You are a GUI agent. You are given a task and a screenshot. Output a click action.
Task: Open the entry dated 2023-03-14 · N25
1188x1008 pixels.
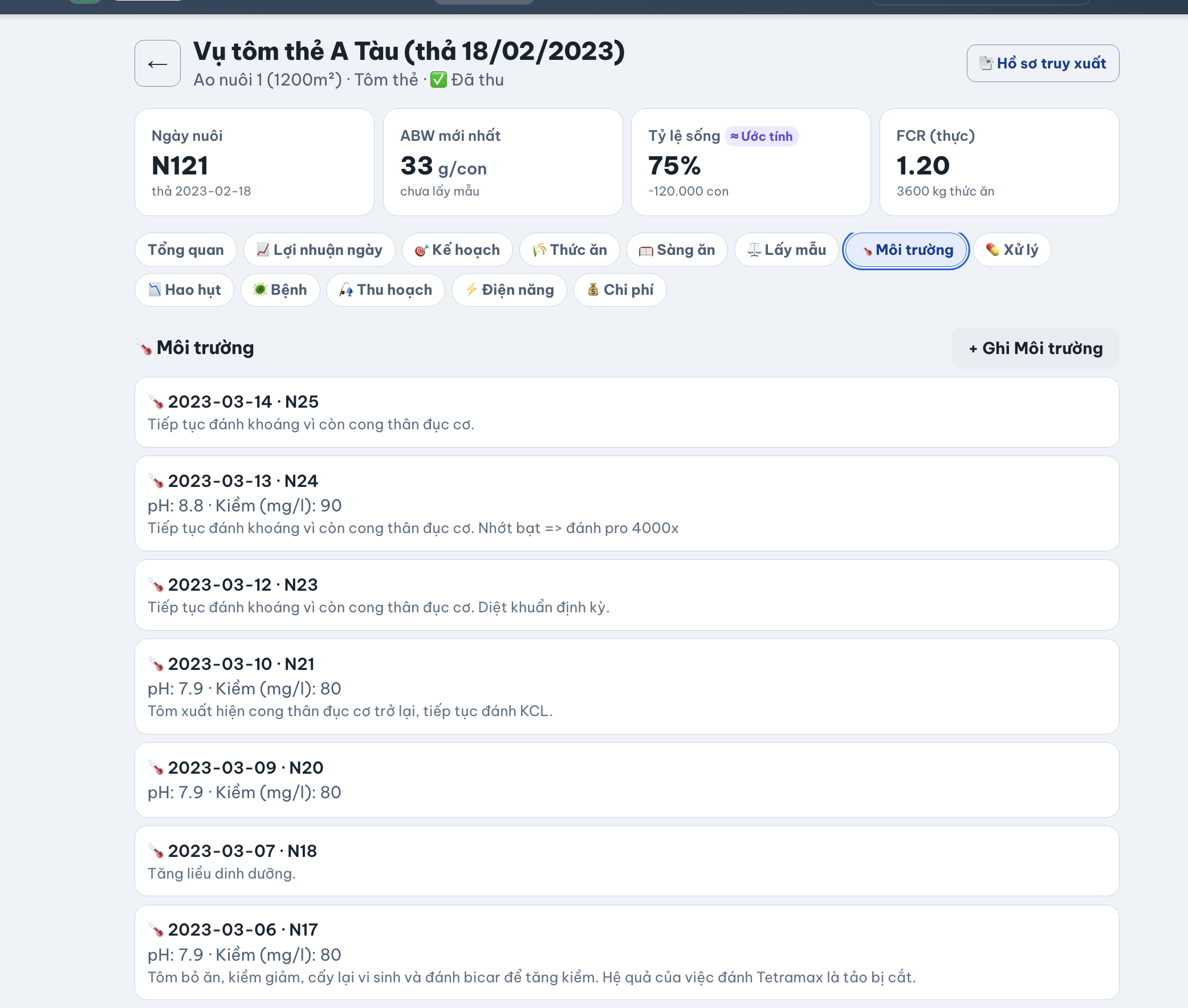pyautogui.click(x=627, y=412)
